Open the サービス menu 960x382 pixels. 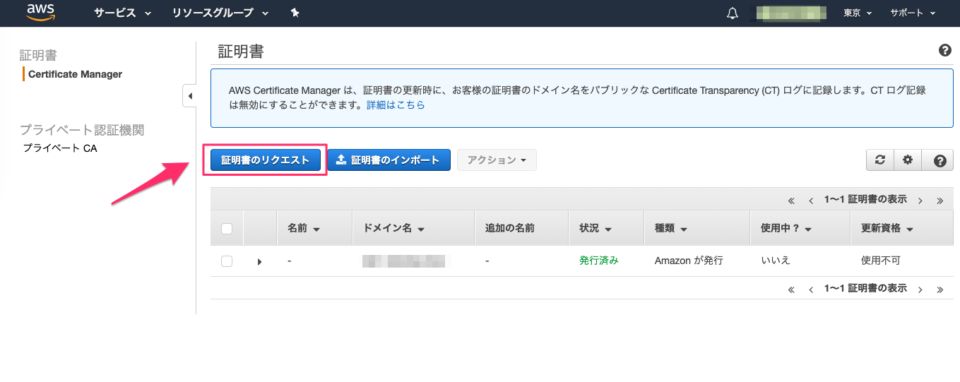click(122, 13)
